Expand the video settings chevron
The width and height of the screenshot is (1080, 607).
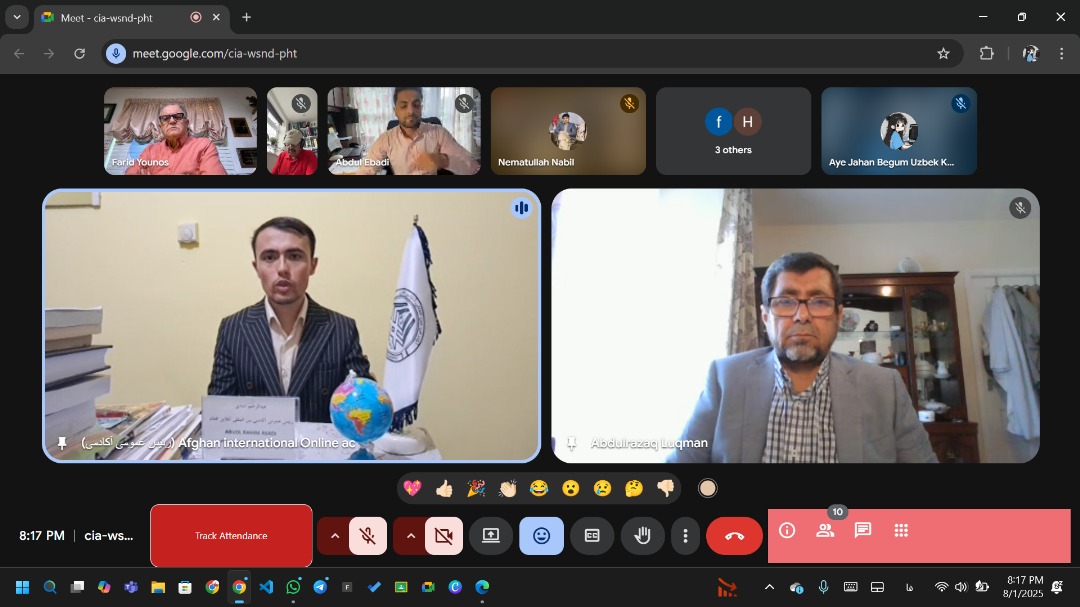410,536
